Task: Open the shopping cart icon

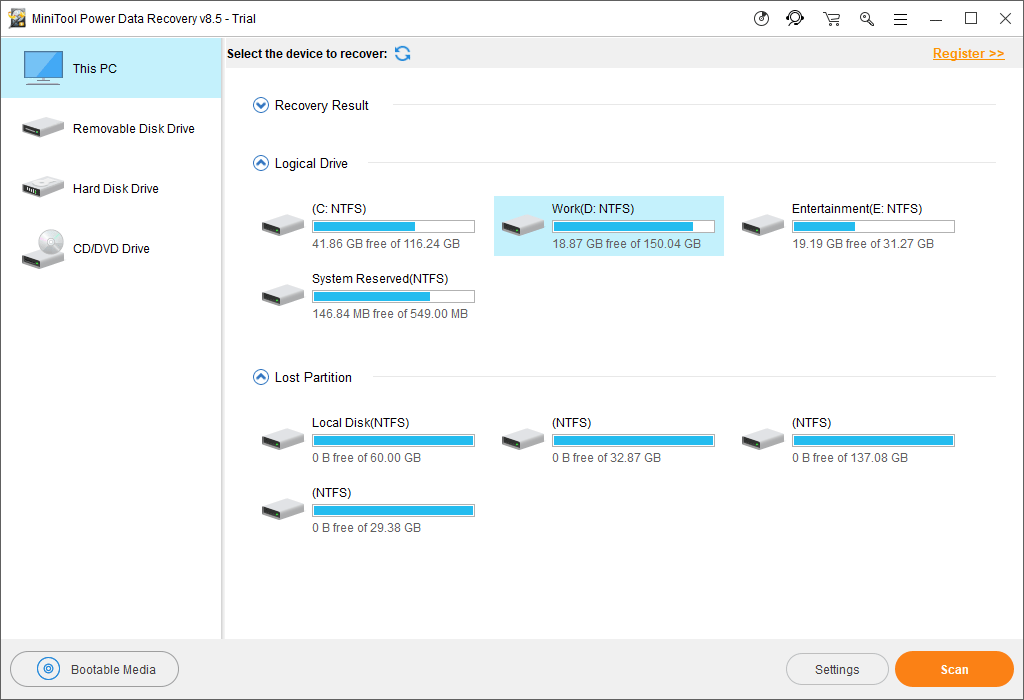Action: tap(831, 19)
